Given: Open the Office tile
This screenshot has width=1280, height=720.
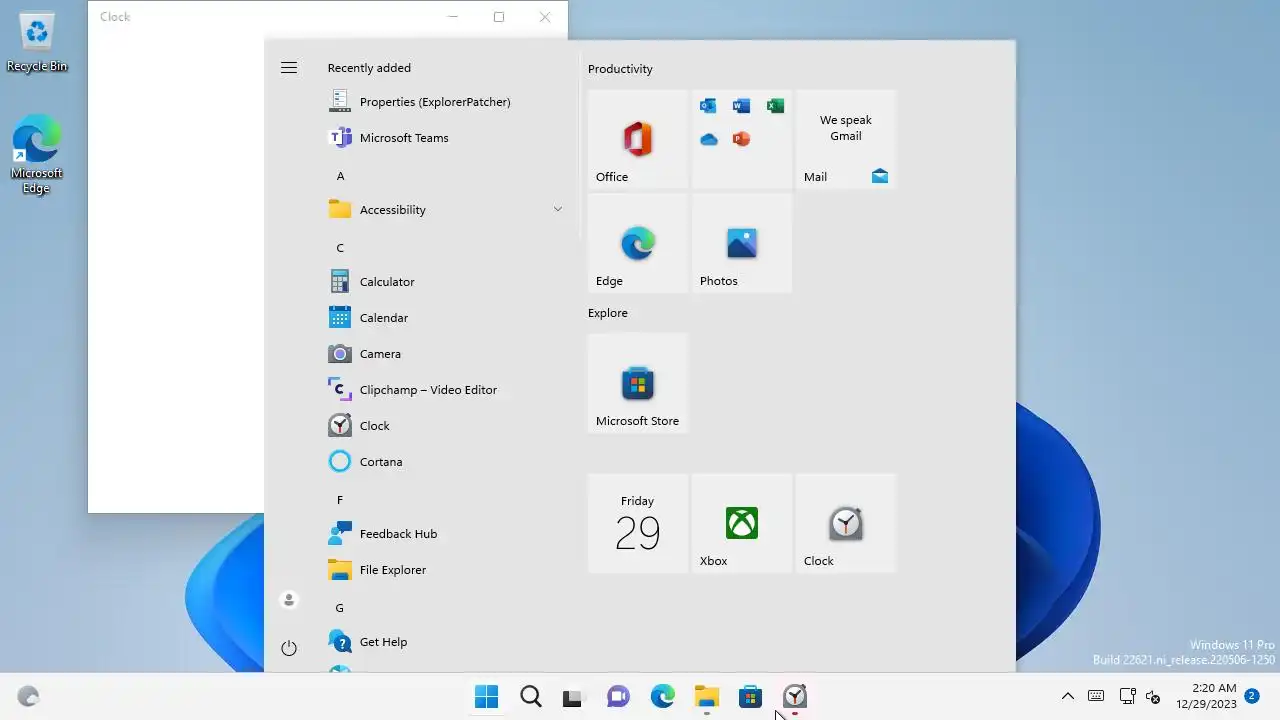Looking at the screenshot, I should coord(638,140).
